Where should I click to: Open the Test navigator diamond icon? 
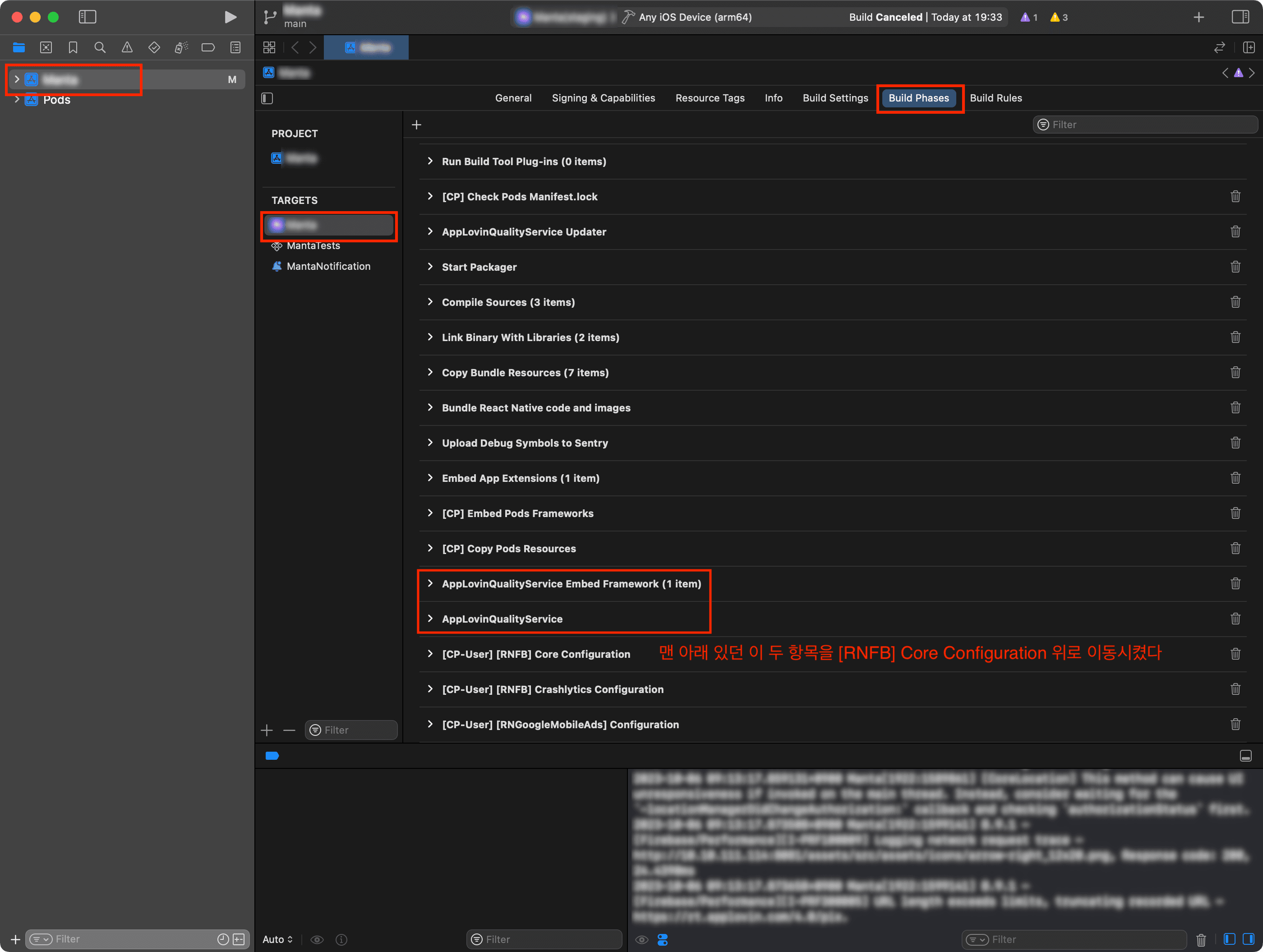154,47
